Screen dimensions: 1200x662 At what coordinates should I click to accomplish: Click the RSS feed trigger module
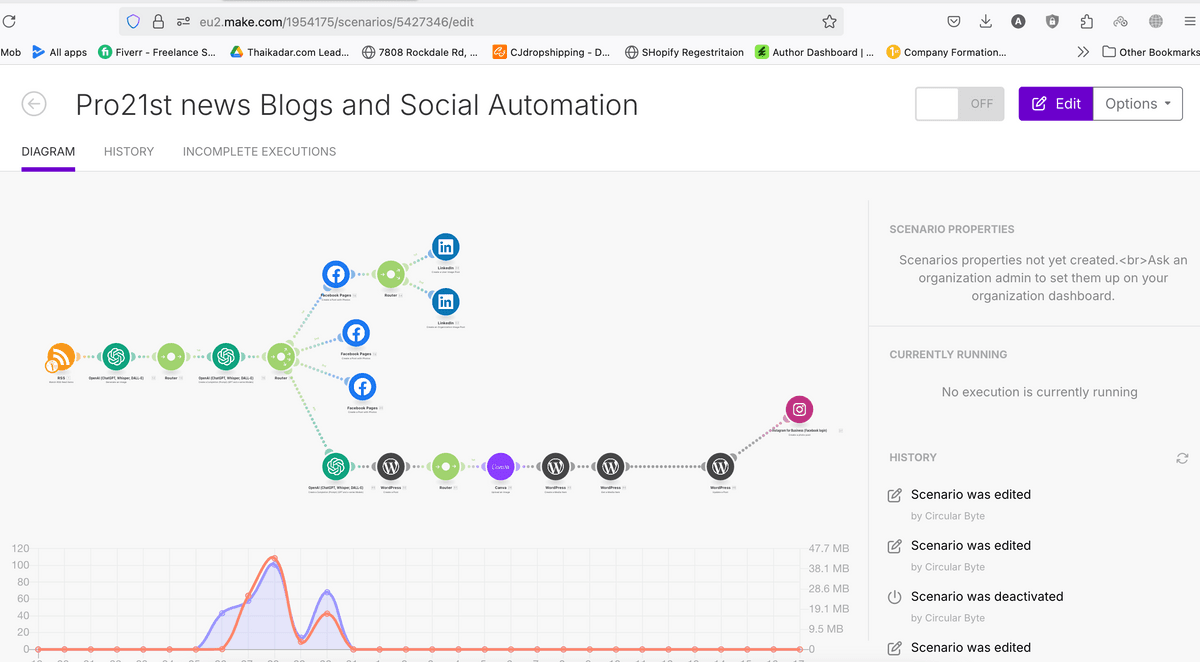61,357
